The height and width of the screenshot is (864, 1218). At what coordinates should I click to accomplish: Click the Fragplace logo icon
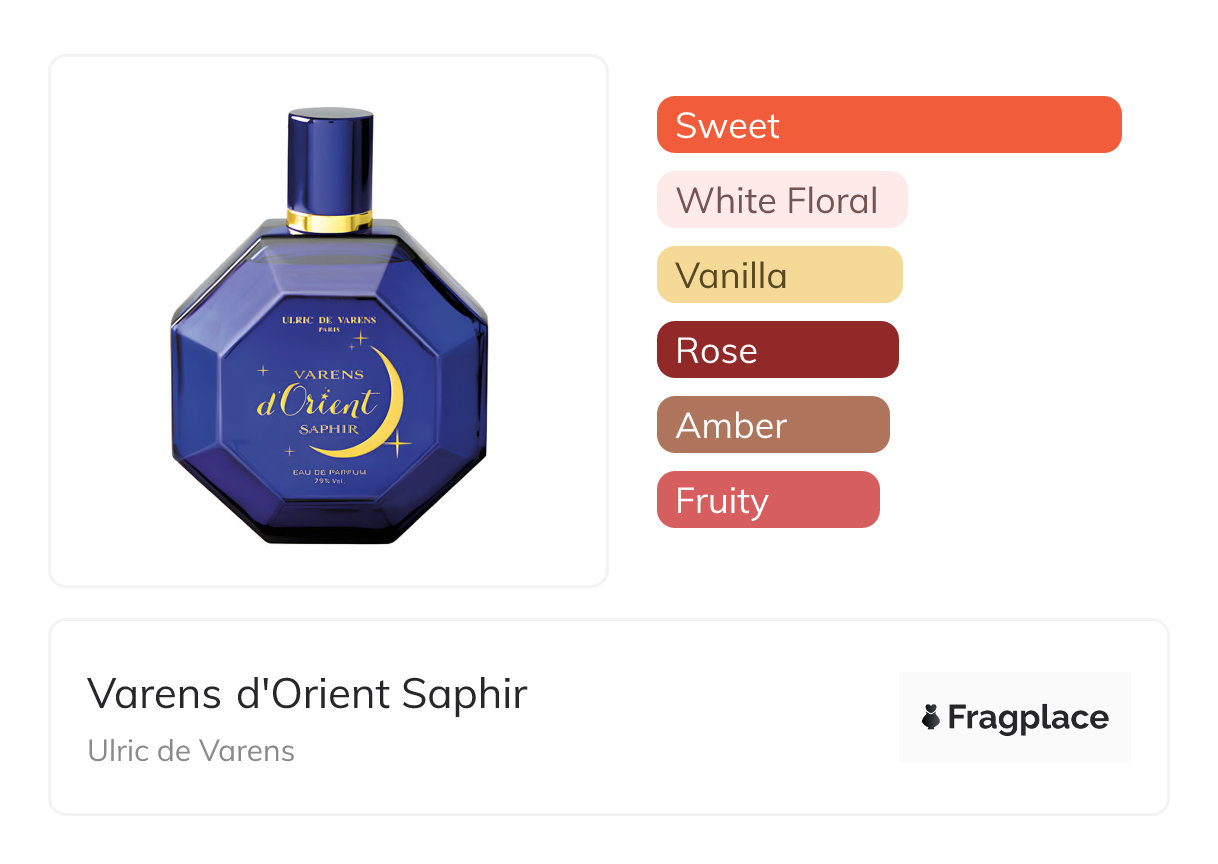pos(931,717)
